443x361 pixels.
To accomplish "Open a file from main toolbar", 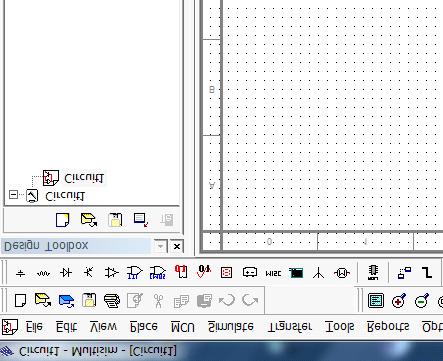I will (x=43, y=300).
